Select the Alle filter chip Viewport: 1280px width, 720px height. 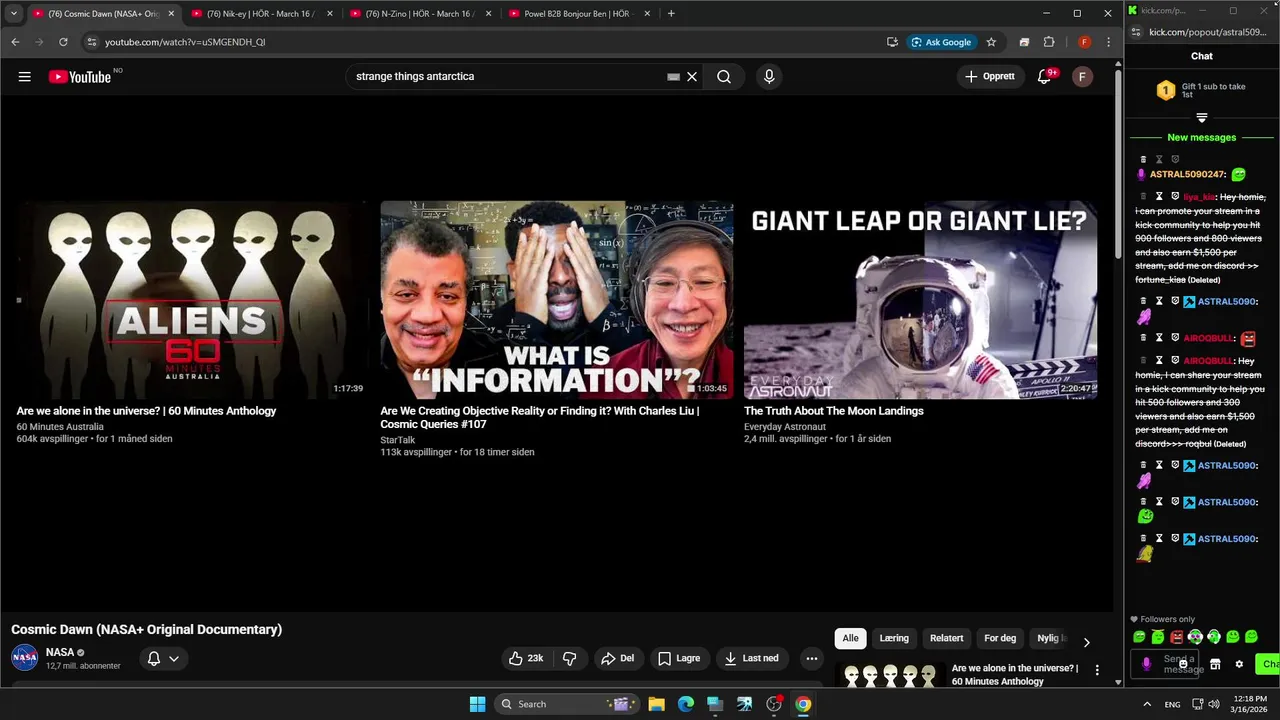tap(850, 638)
